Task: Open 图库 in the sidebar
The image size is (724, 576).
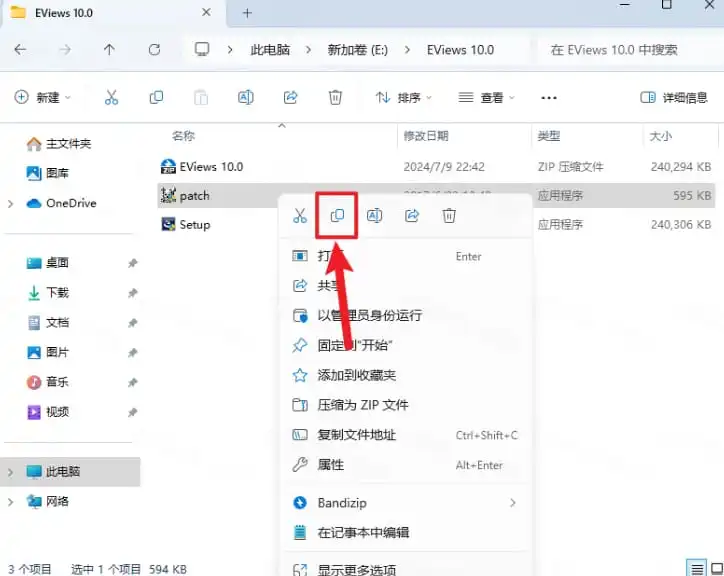Action: (48, 173)
